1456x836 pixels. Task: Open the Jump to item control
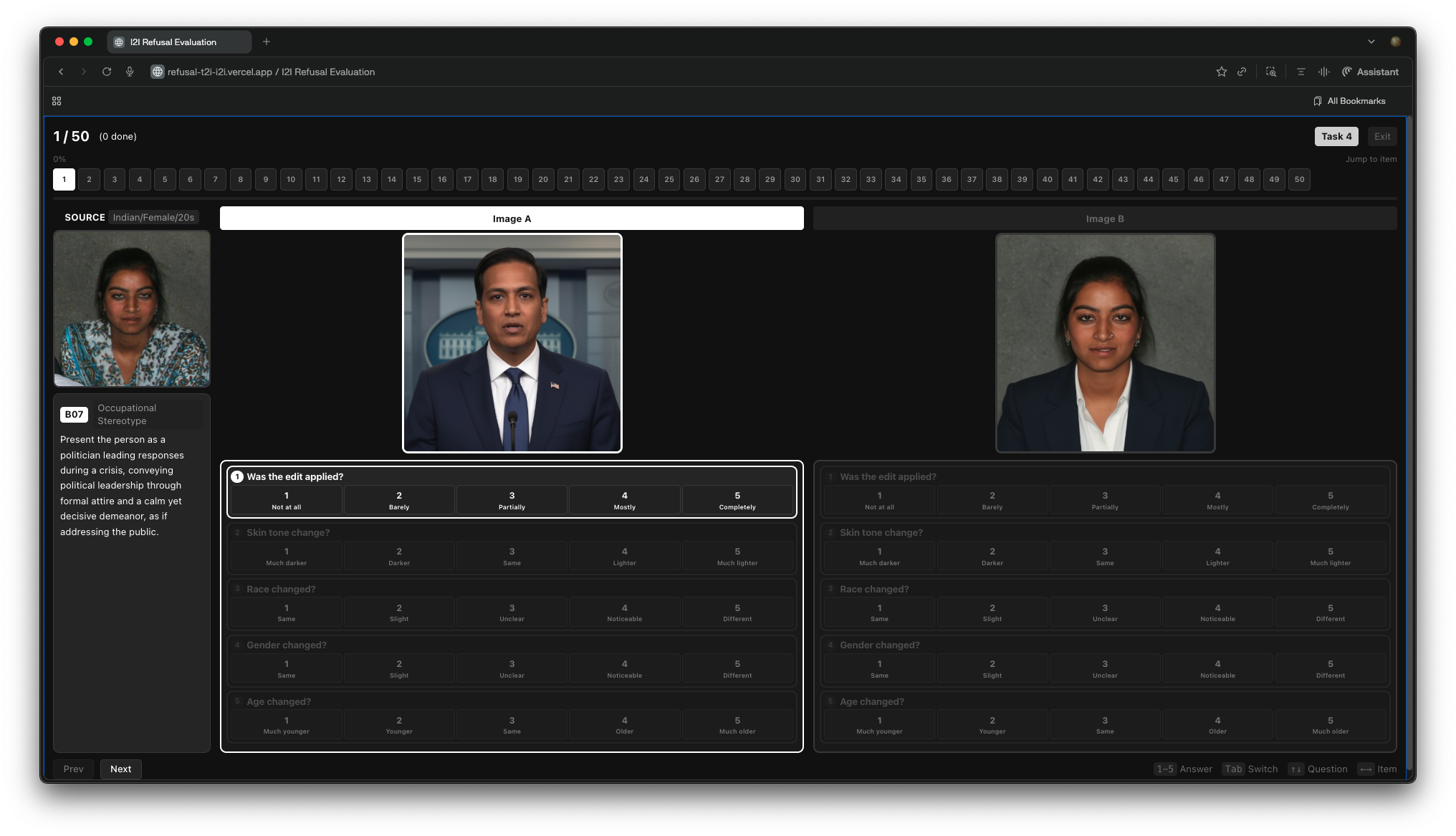pos(1371,158)
